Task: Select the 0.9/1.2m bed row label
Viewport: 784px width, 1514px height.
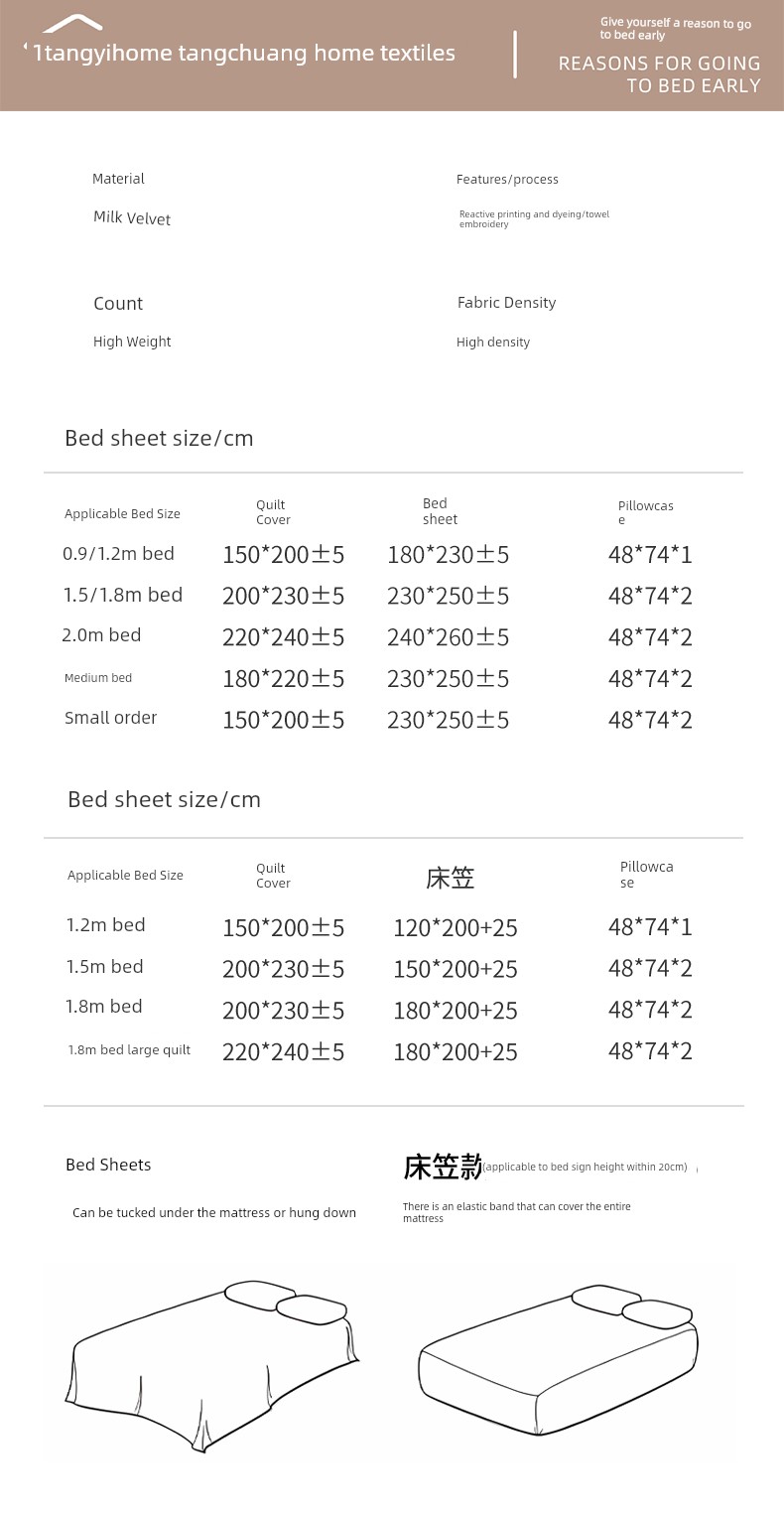Action: coord(118,554)
